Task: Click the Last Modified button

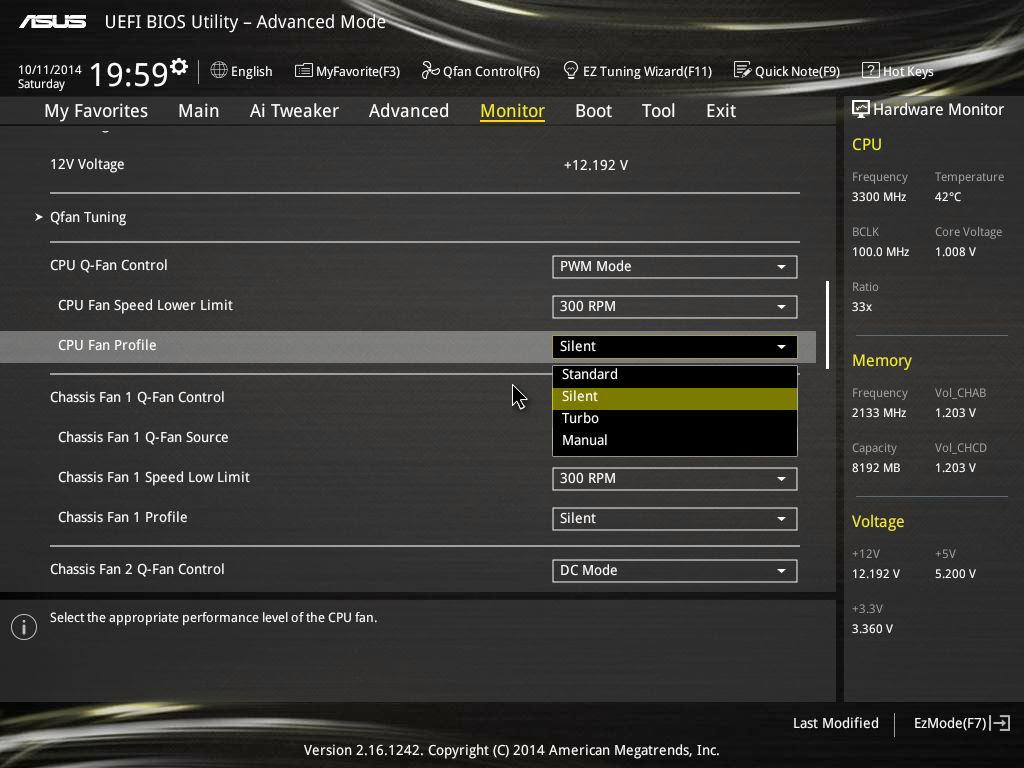Action: [835, 723]
